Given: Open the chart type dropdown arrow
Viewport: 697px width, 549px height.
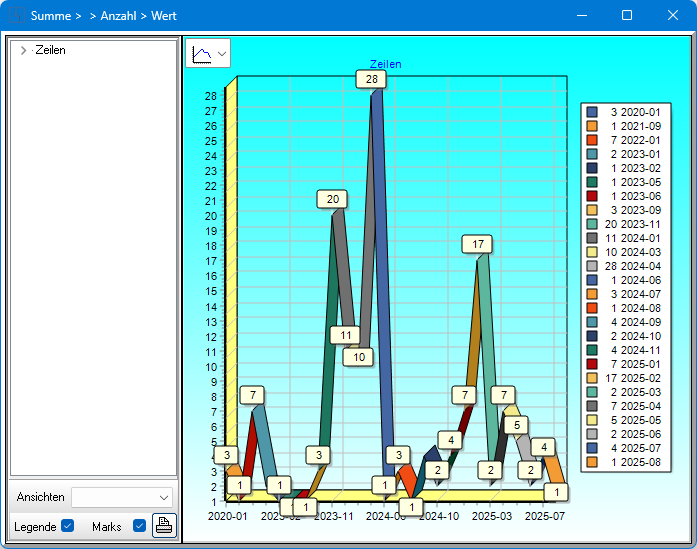Looking at the screenshot, I should [x=221, y=54].
